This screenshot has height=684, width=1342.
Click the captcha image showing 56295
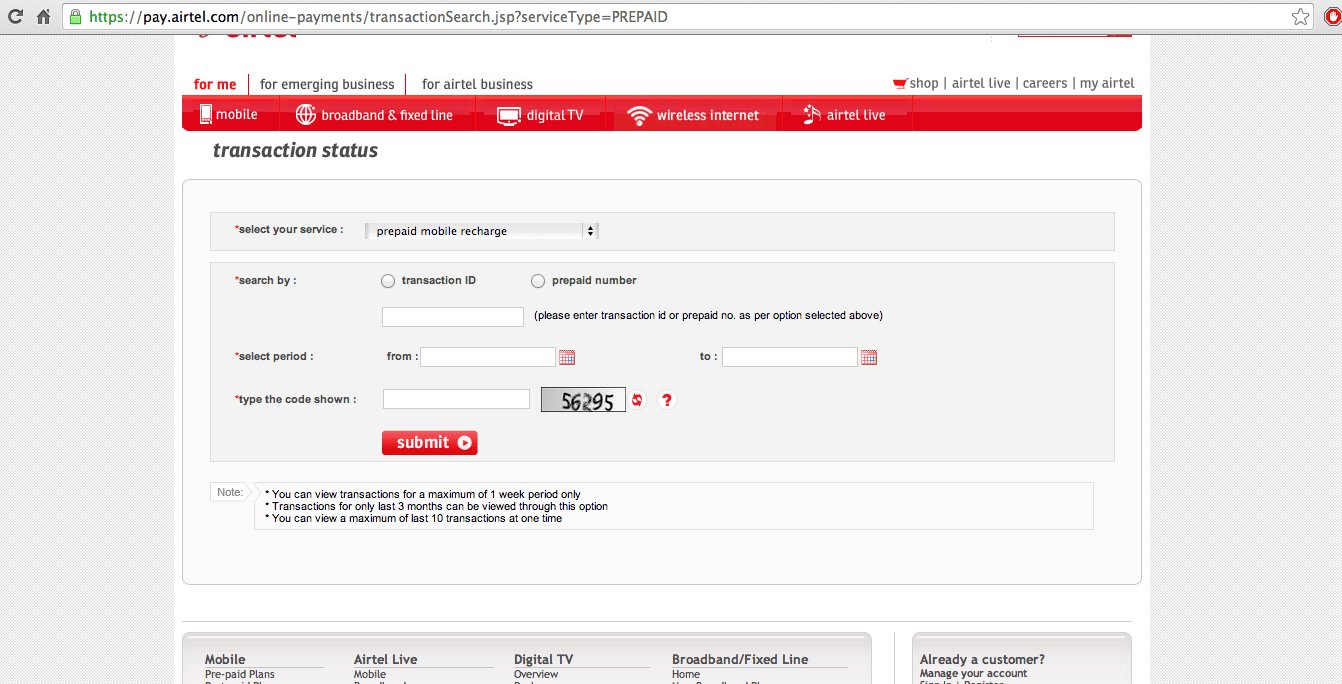[584, 400]
